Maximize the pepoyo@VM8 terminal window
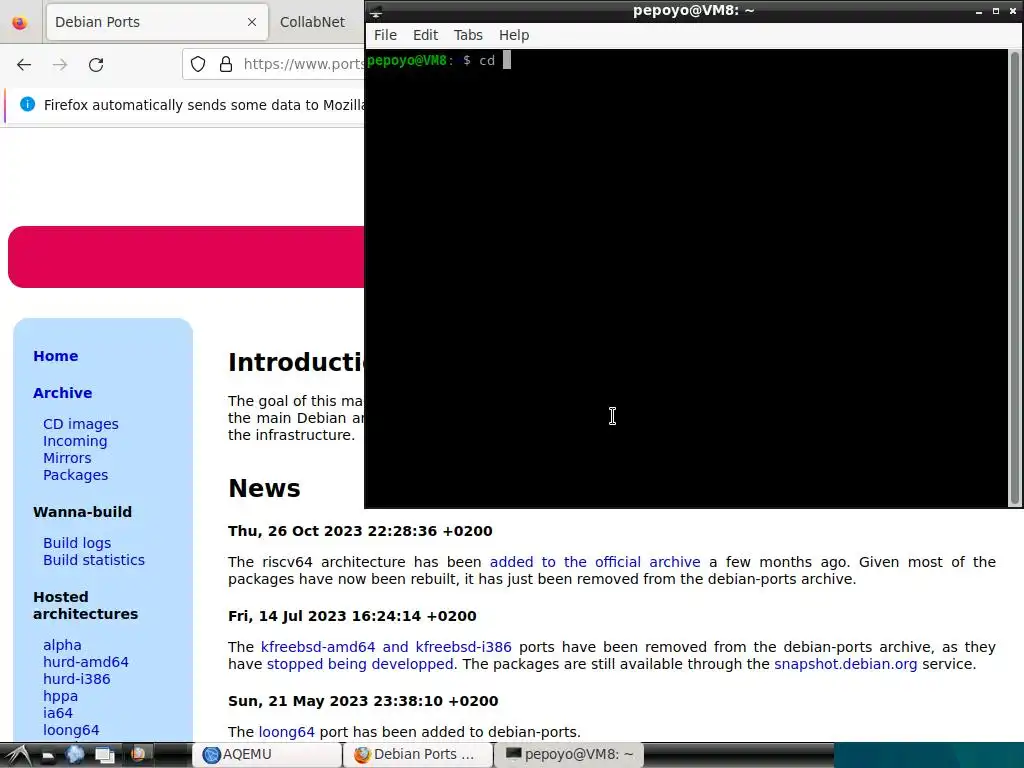Viewport: 1024px width, 768px height. pos(996,11)
